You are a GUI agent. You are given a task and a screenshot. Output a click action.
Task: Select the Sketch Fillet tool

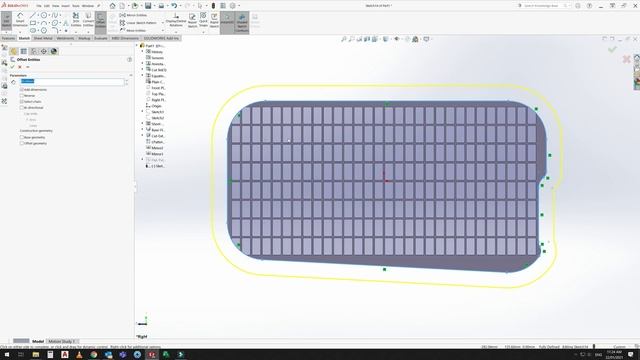(55, 30)
